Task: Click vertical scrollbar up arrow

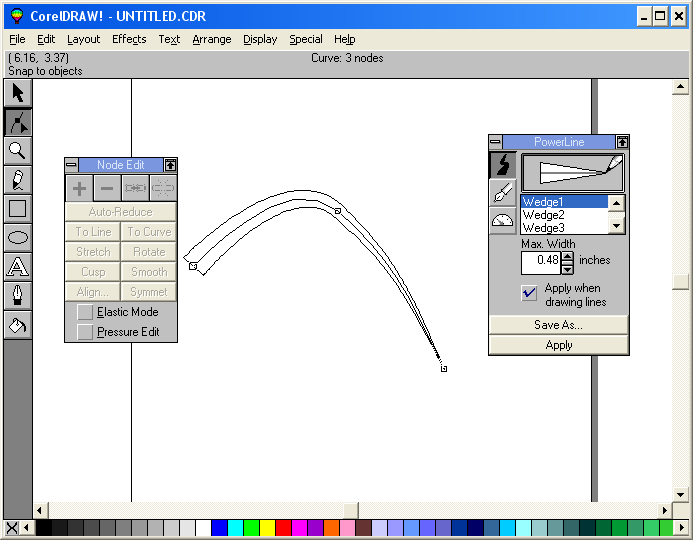Action: 681,87
